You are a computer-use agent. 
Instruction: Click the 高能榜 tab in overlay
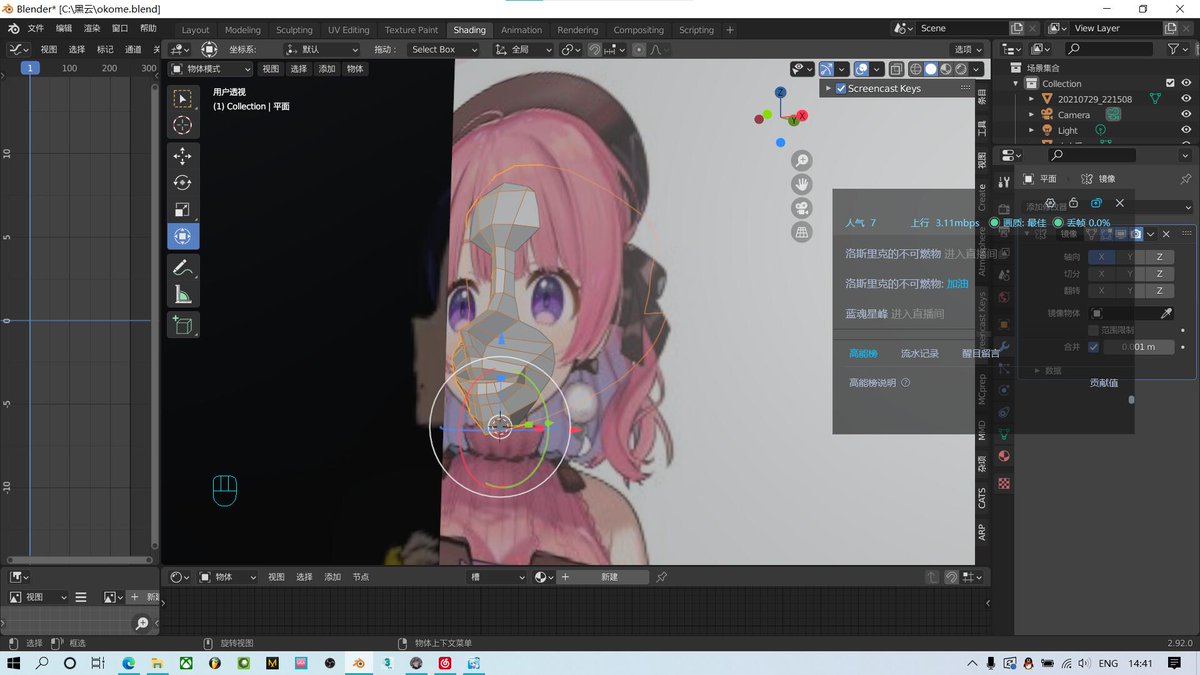pos(863,353)
